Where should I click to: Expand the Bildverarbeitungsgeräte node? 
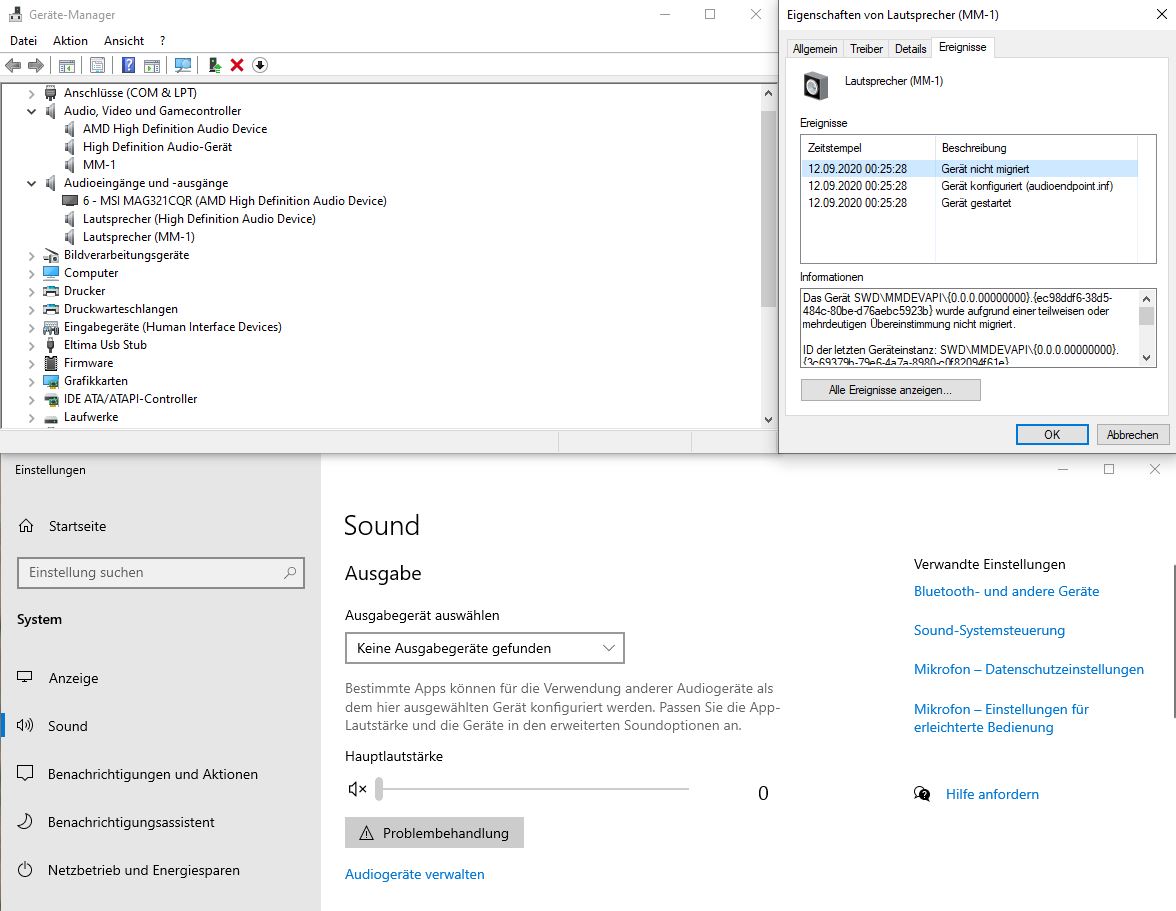32,256
